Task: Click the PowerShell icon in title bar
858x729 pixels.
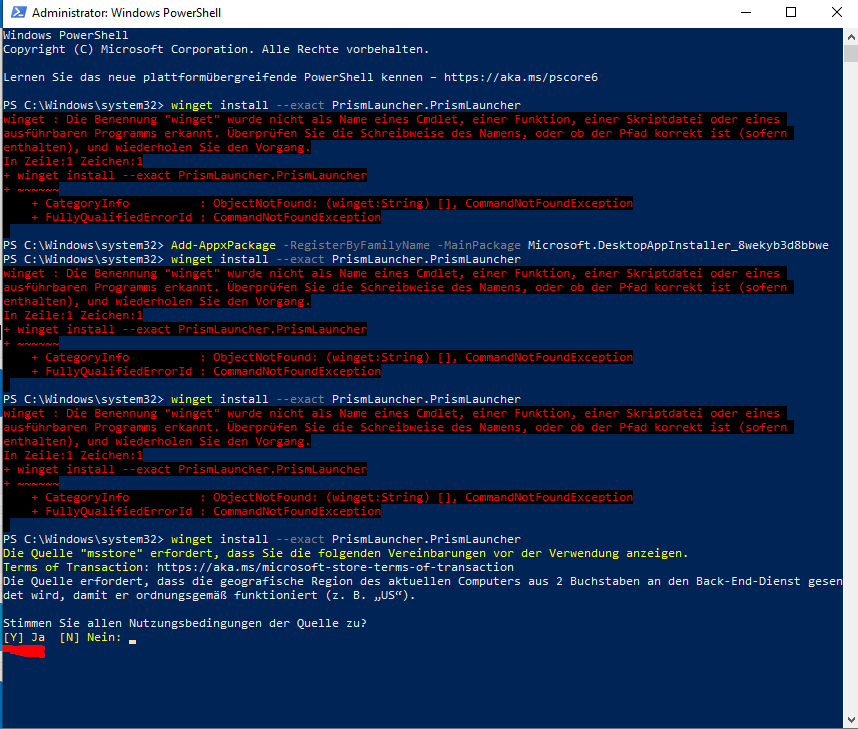Action: pyautogui.click(x=16, y=13)
